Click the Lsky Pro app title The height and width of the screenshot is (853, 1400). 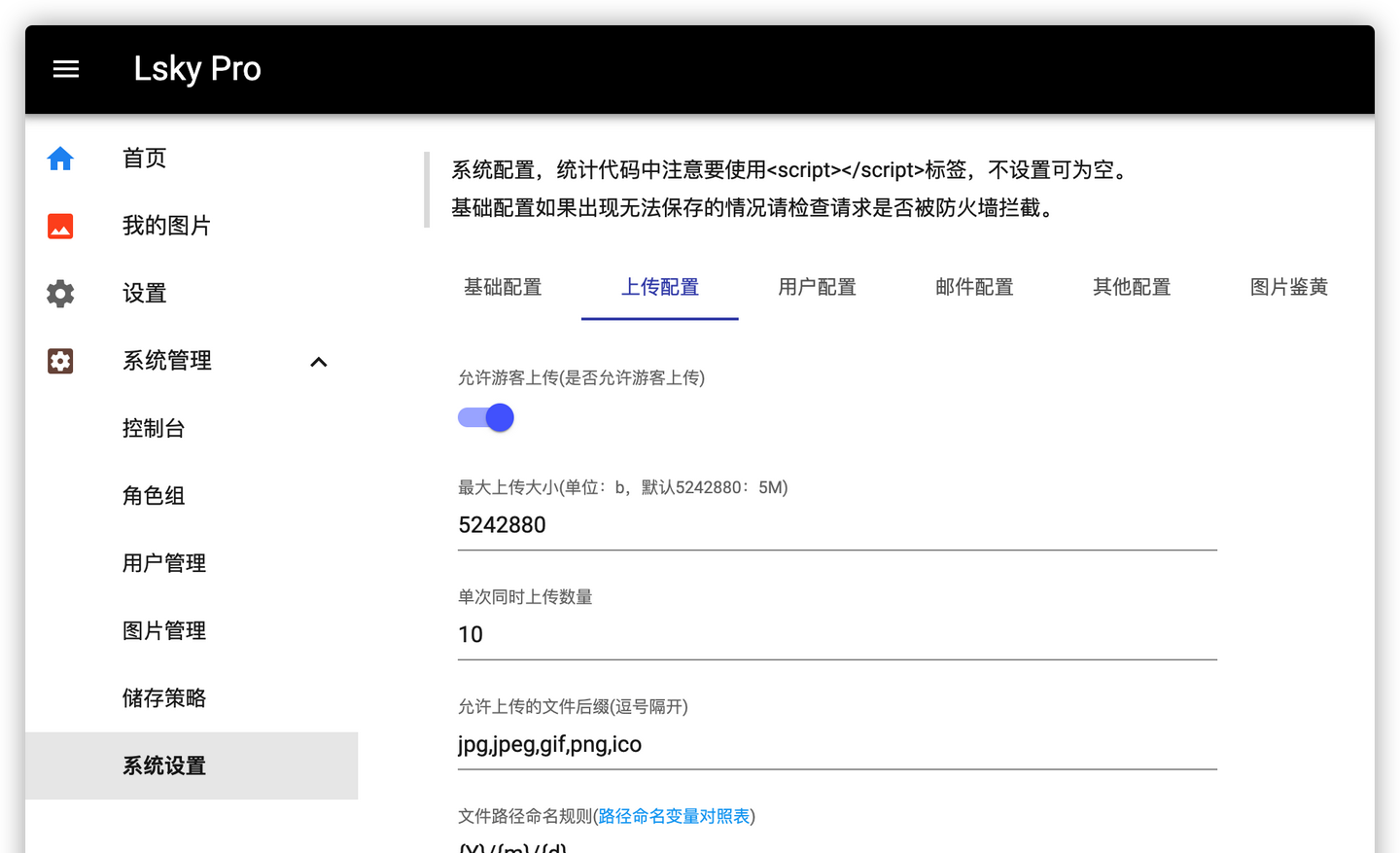[197, 68]
